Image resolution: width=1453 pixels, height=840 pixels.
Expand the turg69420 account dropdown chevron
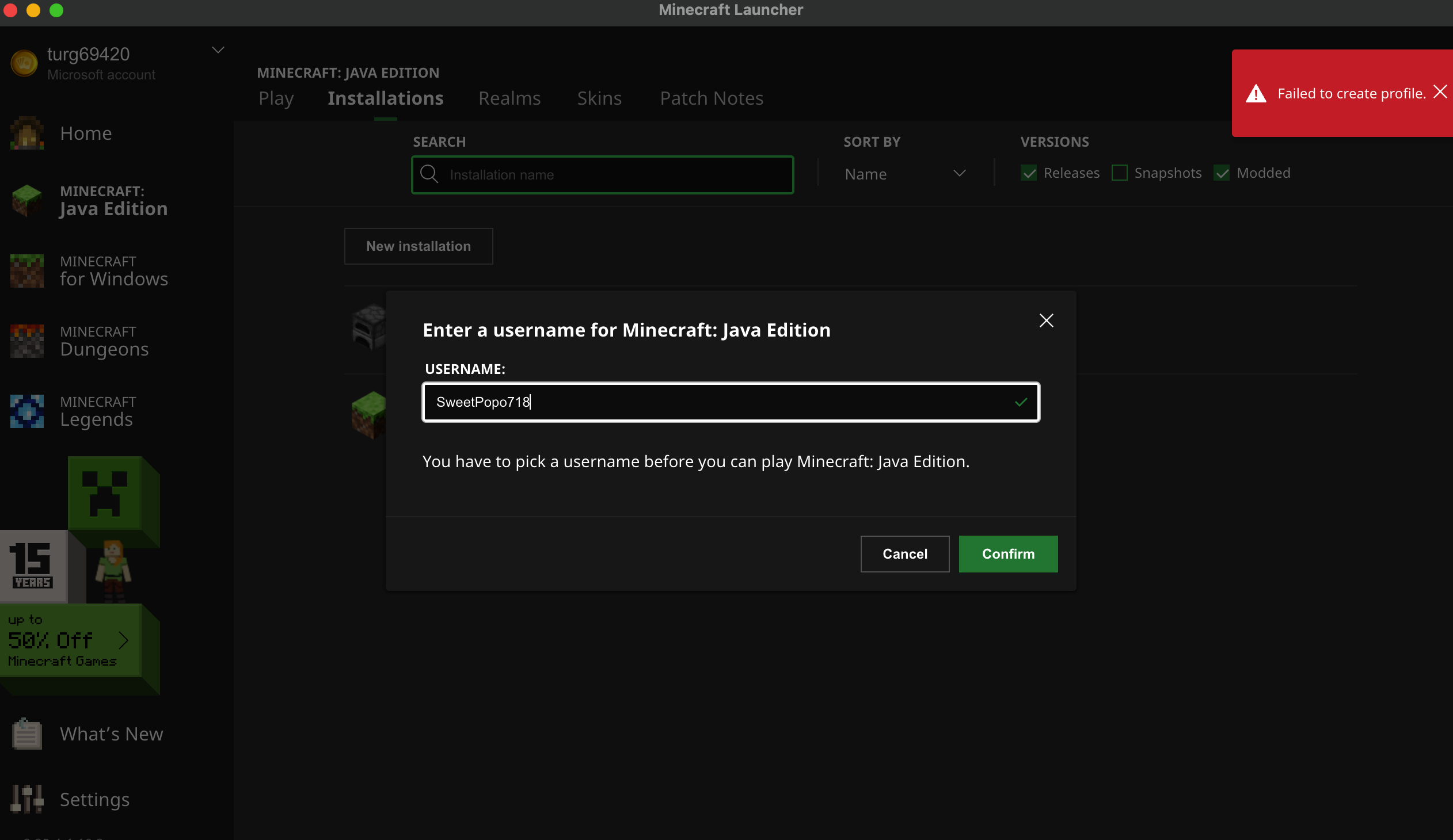[x=218, y=50]
